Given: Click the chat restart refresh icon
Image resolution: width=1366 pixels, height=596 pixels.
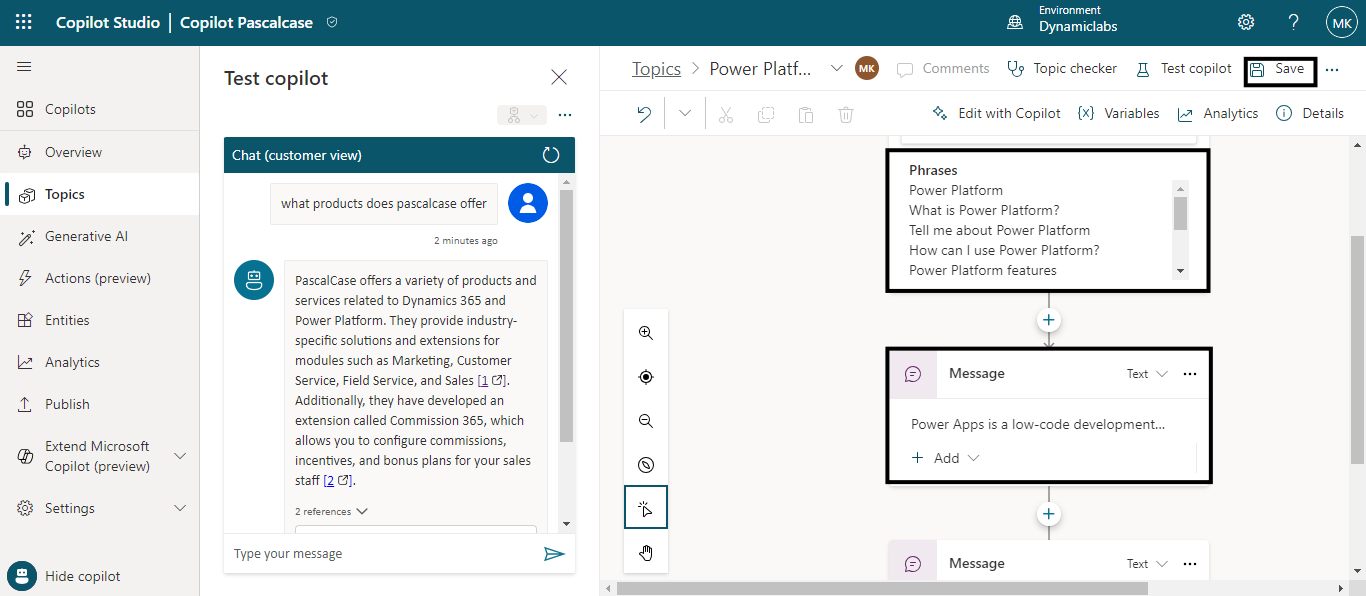Looking at the screenshot, I should click(551, 155).
